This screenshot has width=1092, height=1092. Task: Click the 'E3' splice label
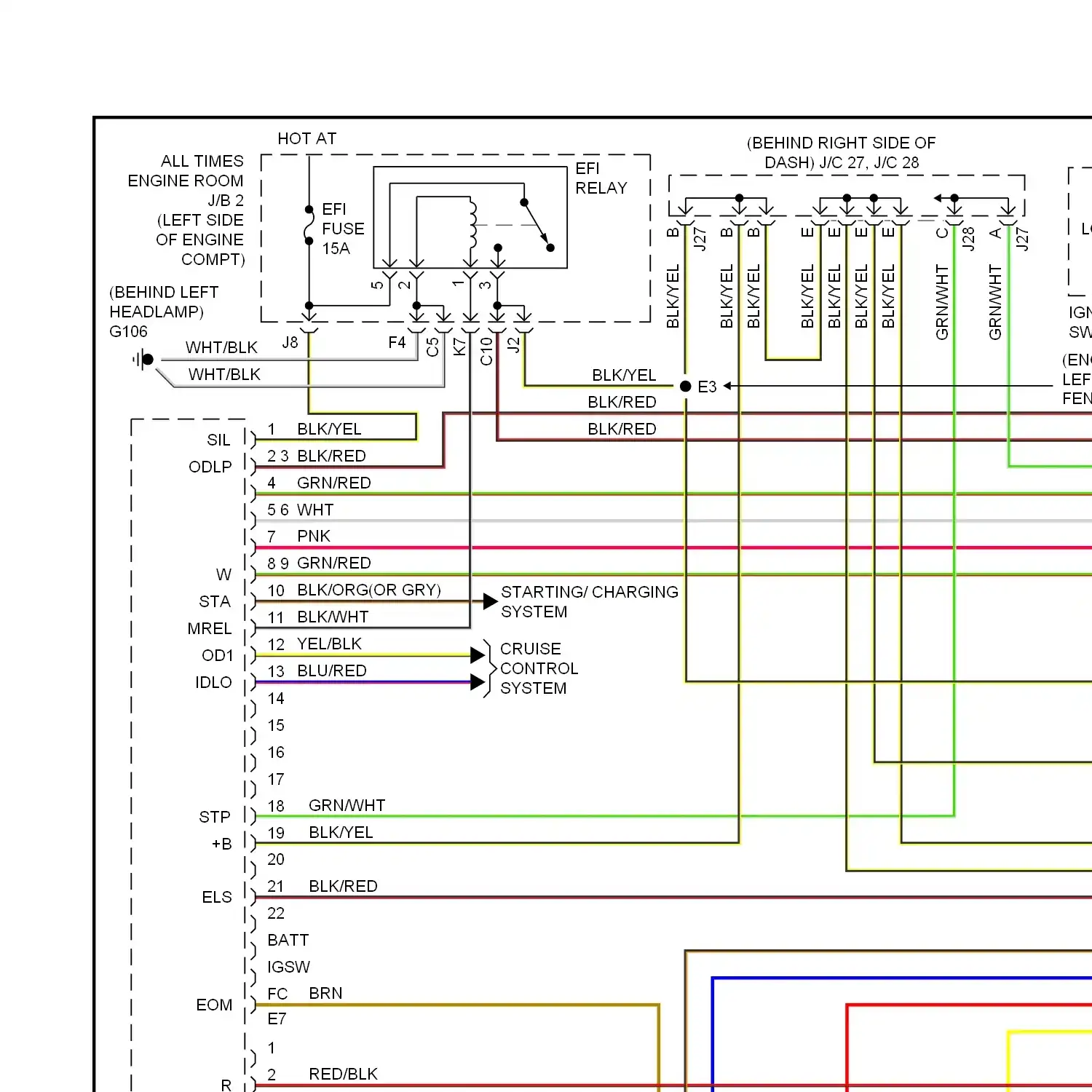point(707,387)
